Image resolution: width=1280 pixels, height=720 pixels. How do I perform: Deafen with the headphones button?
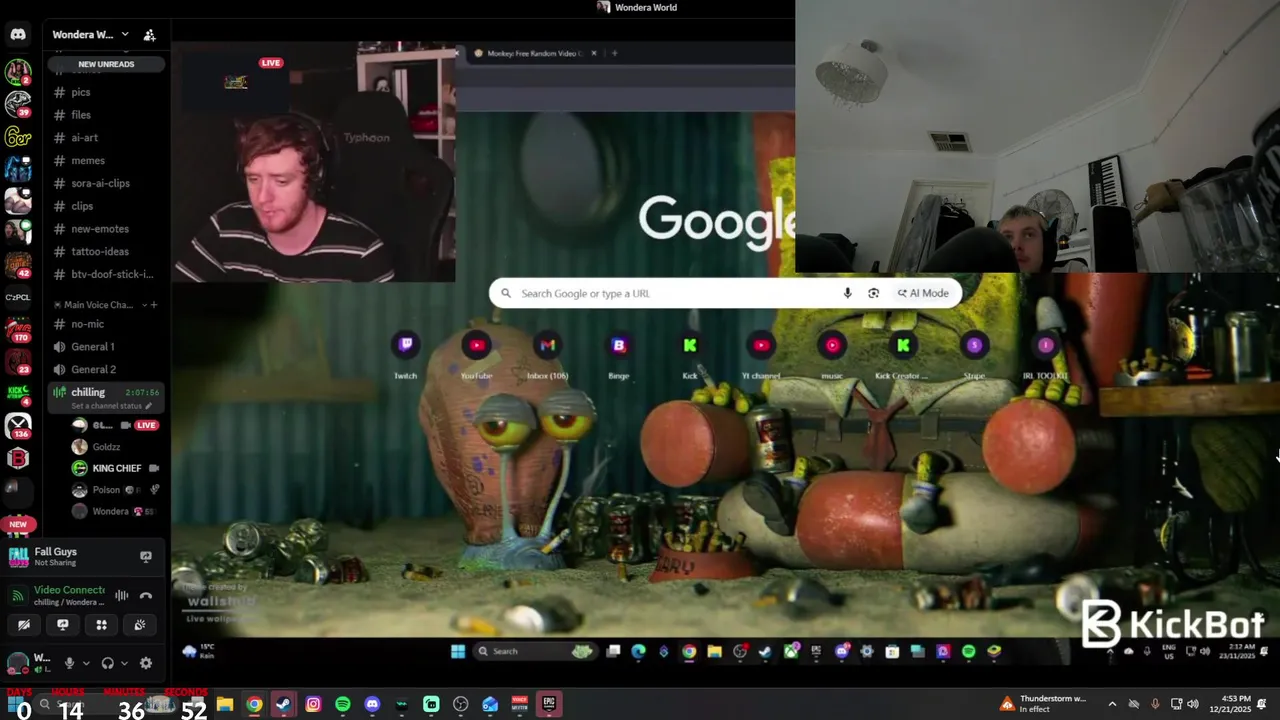pos(108,663)
